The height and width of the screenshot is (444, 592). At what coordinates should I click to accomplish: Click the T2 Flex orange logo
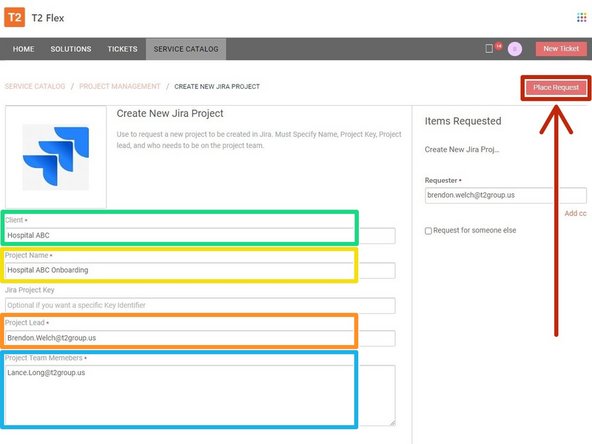pyautogui.click(x=14, y=17)
